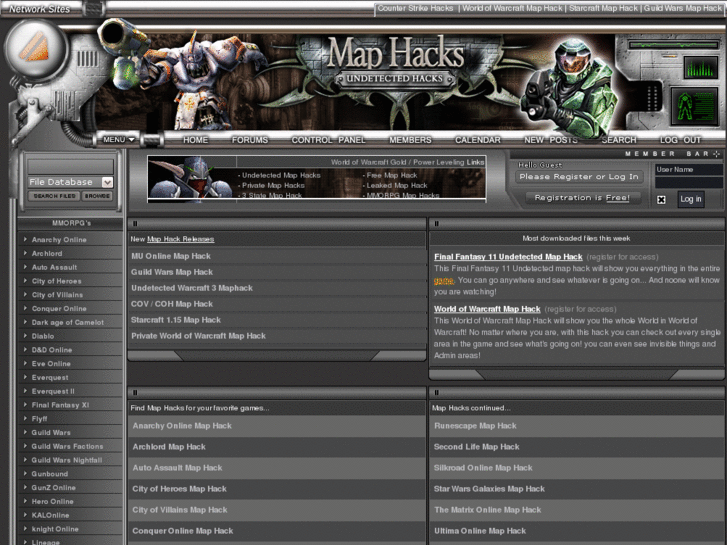Open Archlord Map Hack in game list
Image resolution: width=727 pixels, height=545 pixels.
(169, 447)
